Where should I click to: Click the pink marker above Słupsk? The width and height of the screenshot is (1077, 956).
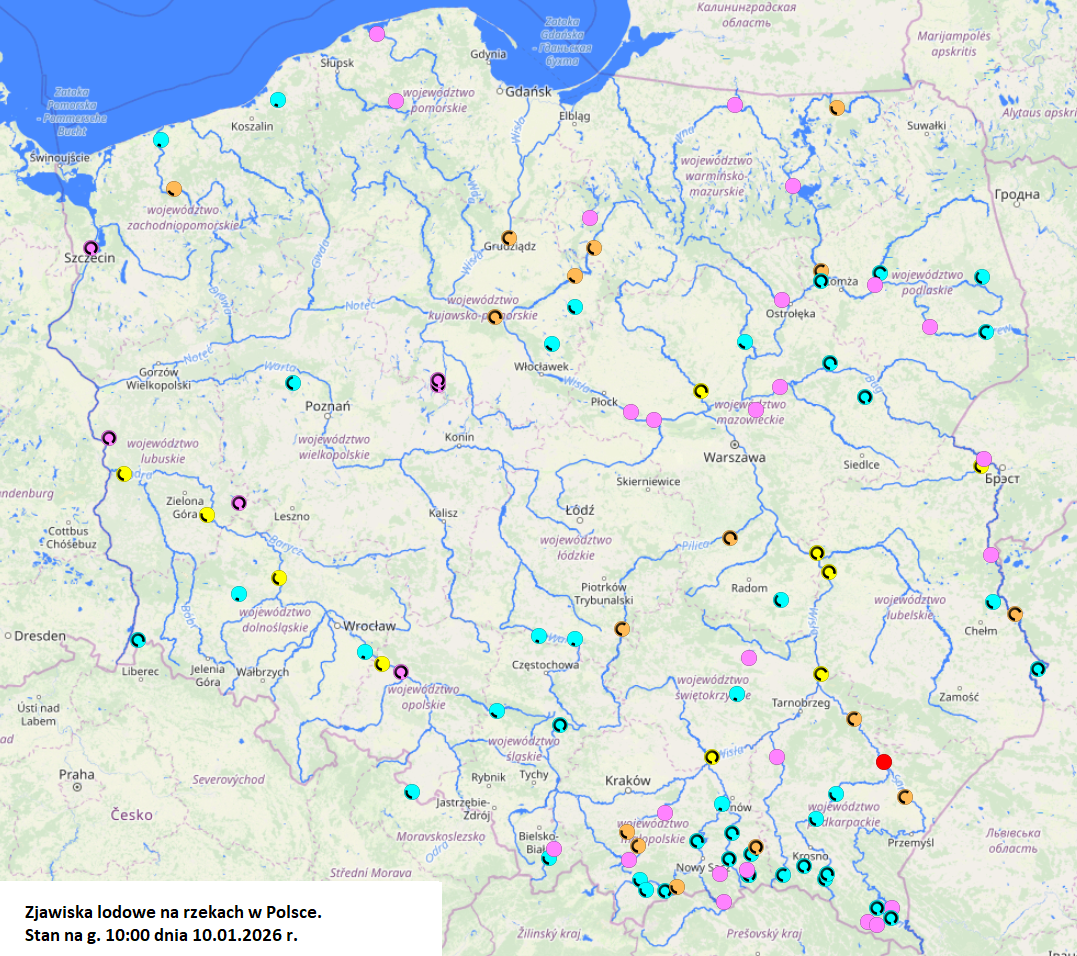coord(375,34)
